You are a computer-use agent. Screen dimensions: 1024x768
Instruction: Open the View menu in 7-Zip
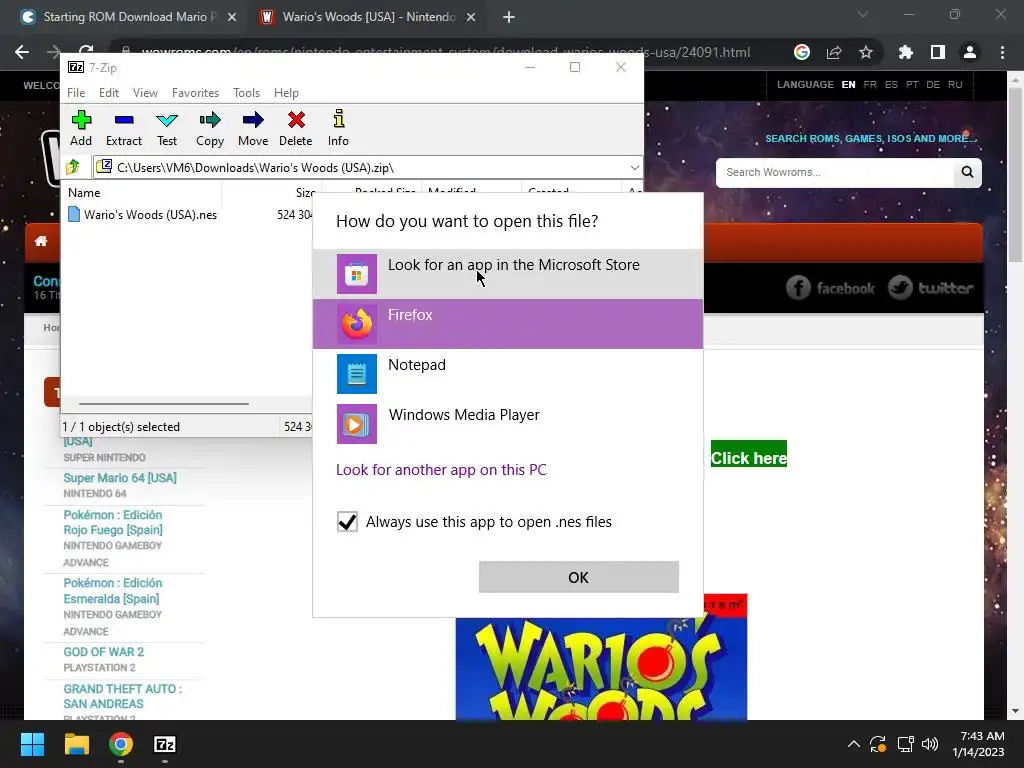point(145,93)
